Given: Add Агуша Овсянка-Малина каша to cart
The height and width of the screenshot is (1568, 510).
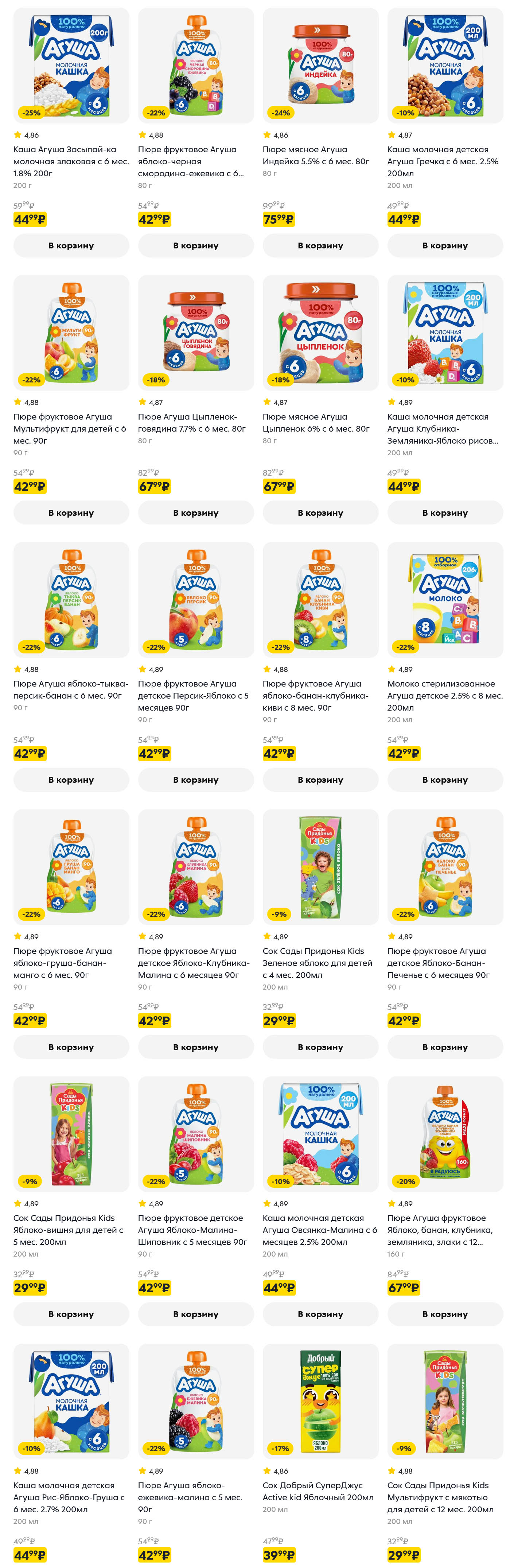Looking at the screenshot, I should point(320,1314).
